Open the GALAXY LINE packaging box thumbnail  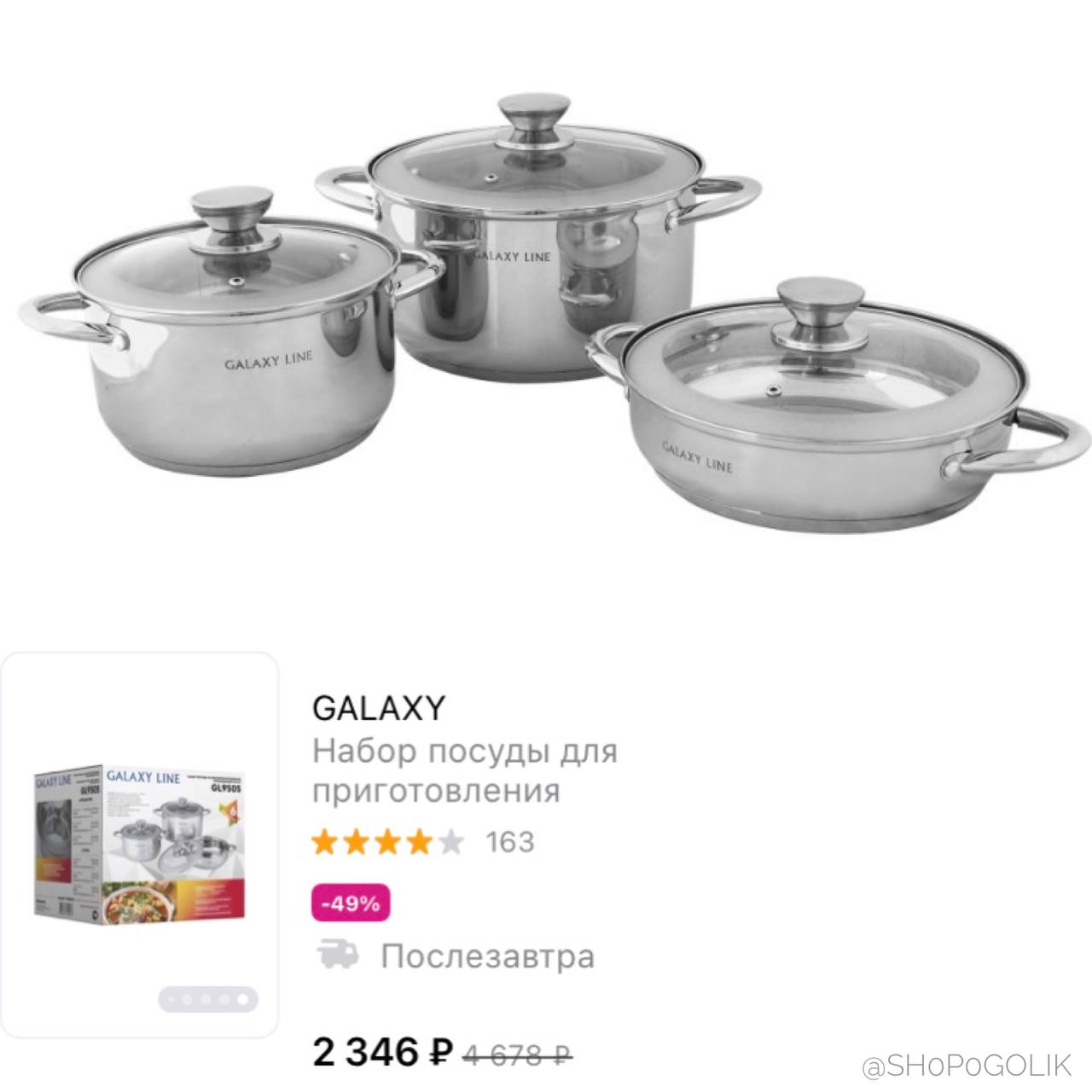[x=139, y=845]
